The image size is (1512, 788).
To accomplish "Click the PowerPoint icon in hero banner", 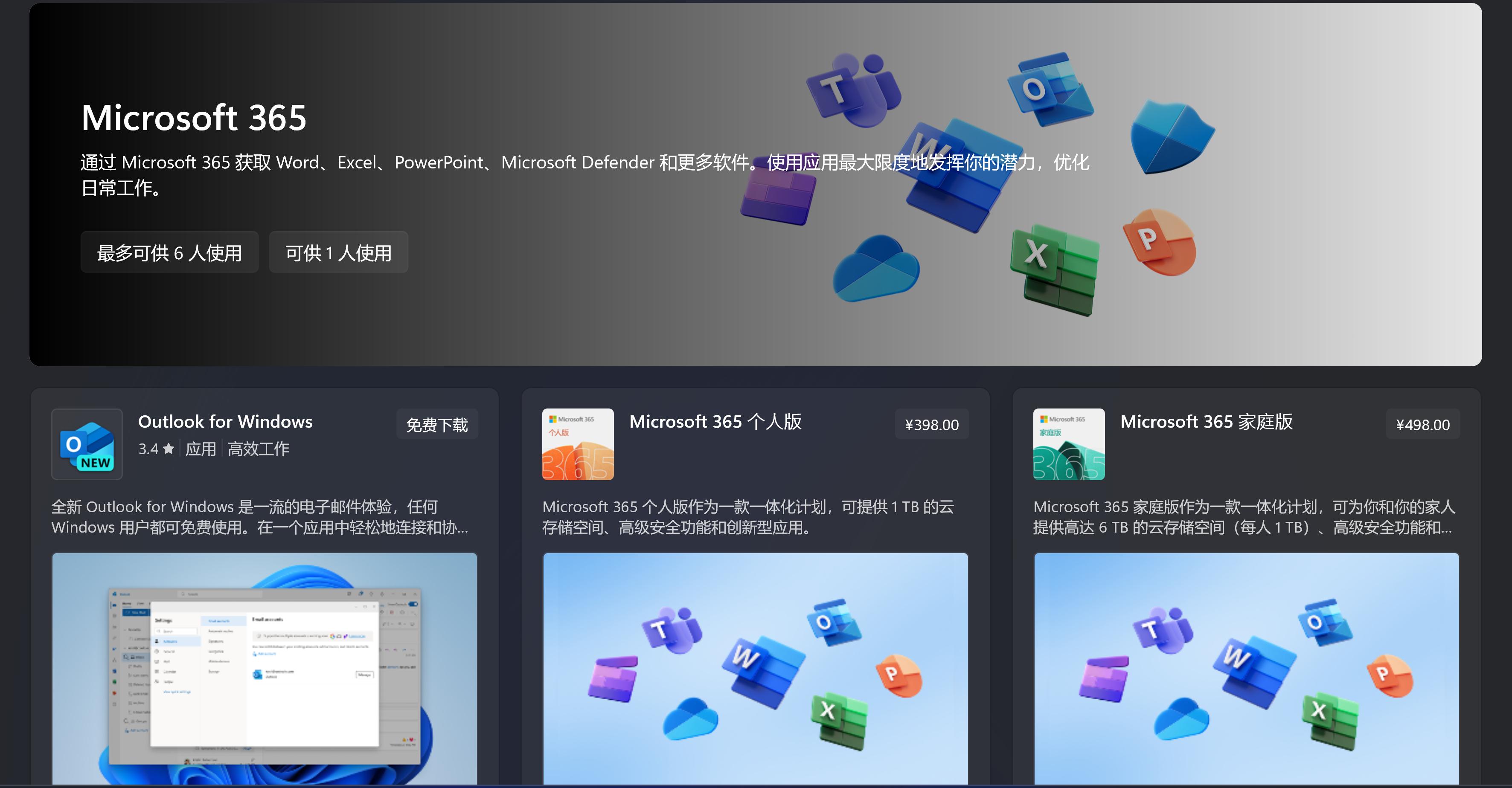I will [1159, 242].
